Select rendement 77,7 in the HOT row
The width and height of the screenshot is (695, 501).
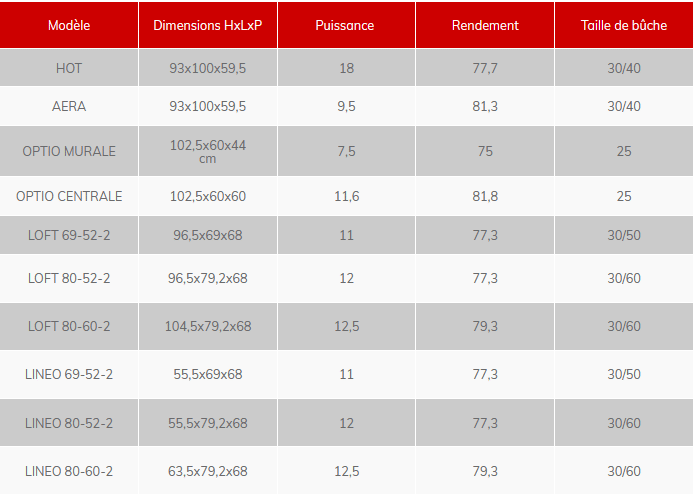485,68
